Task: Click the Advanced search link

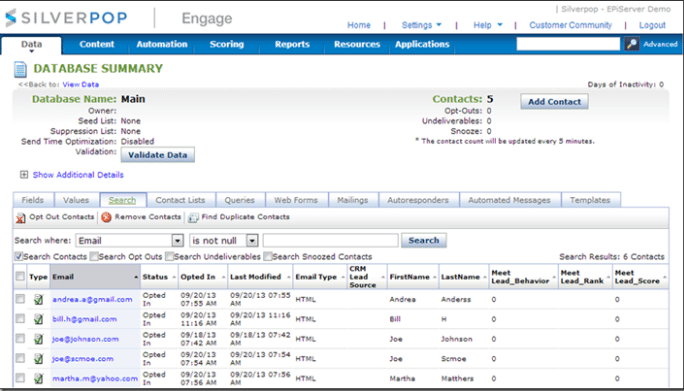Action: (x=660, y=44)
